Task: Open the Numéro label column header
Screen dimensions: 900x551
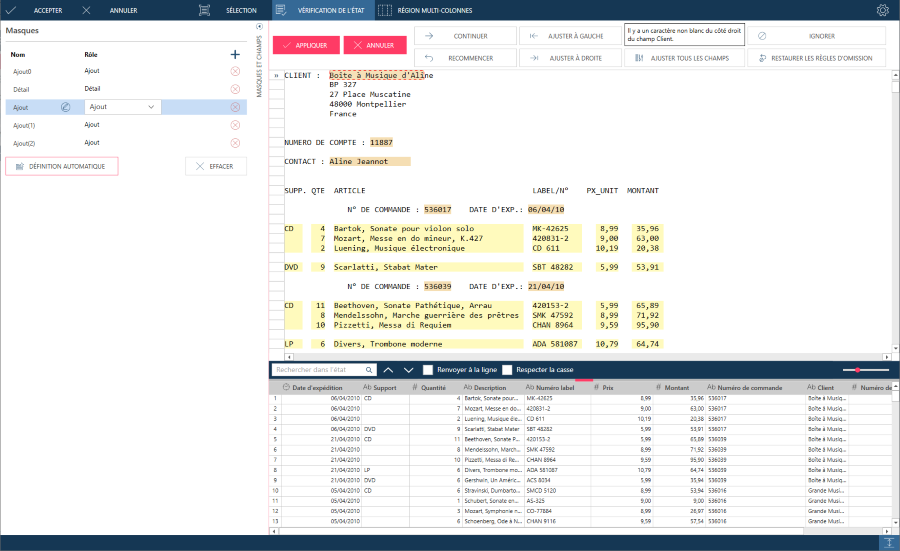Action: [x=554, y=387]
